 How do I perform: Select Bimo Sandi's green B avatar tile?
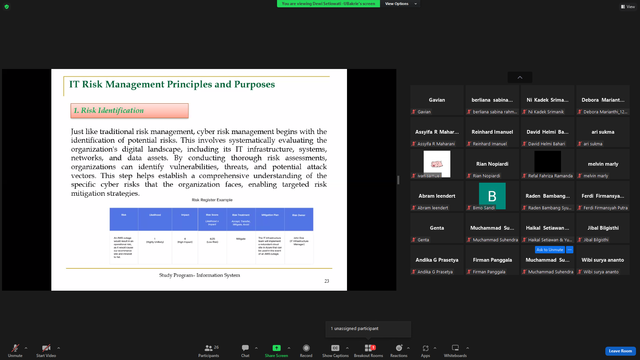click(x=492, y=196)
